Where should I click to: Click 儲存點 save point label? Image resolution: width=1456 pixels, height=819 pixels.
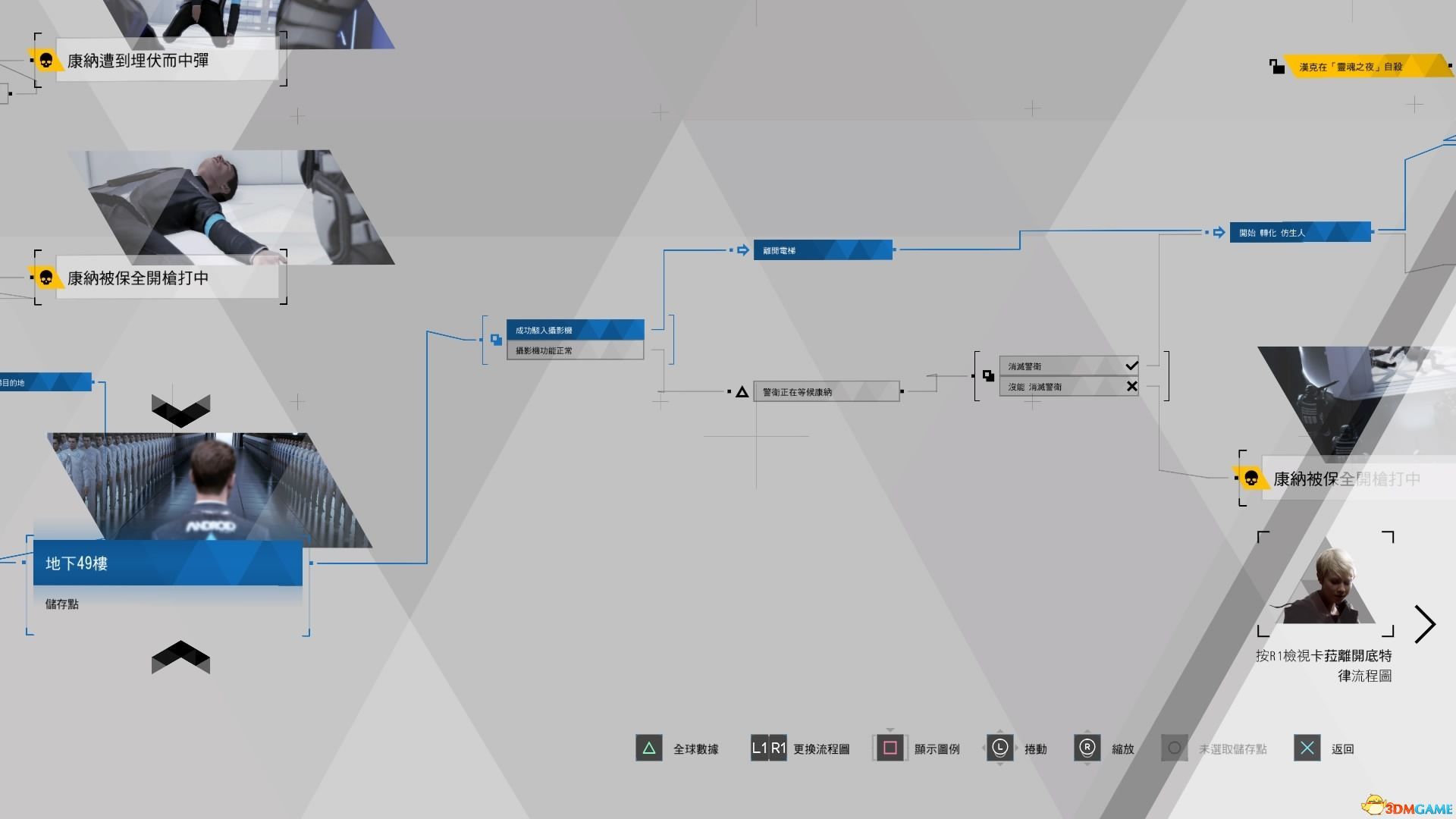62,604
